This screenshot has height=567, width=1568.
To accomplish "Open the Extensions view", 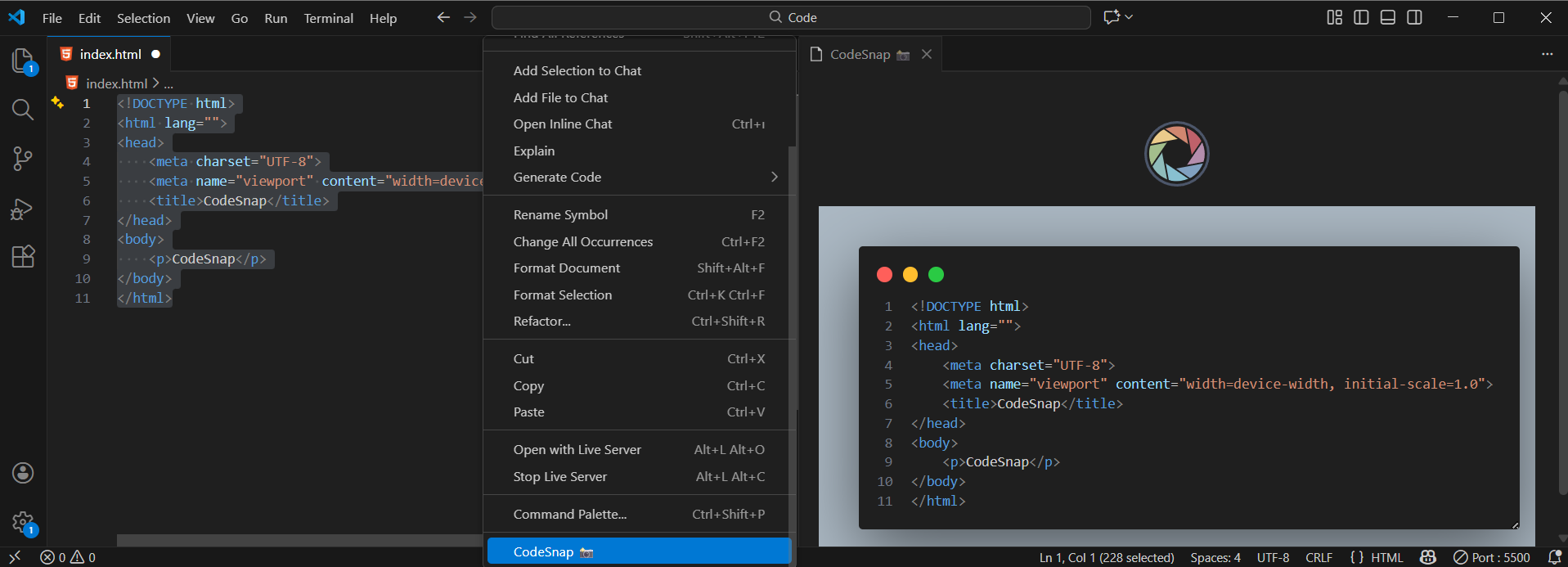I will (23, 257).
